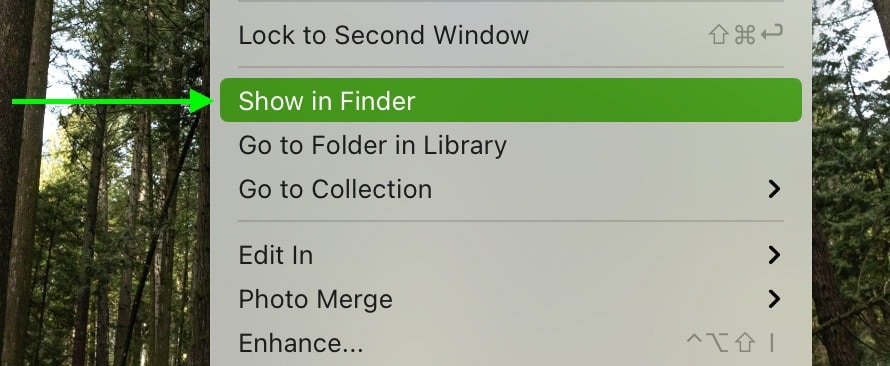Screen dimensions: 890x366
Task: Click the Option key symbol beside Enhance
Action: tap(717, 343)
